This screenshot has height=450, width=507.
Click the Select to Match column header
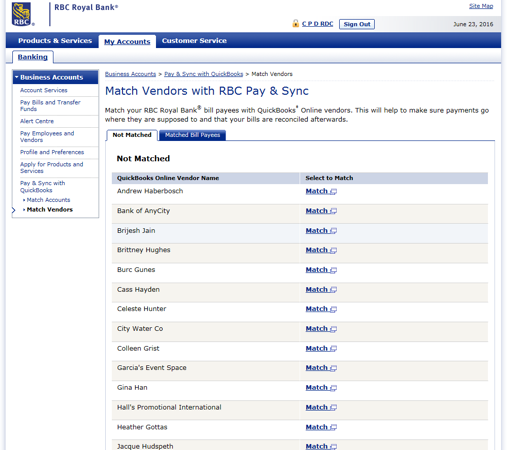point(329,178)
